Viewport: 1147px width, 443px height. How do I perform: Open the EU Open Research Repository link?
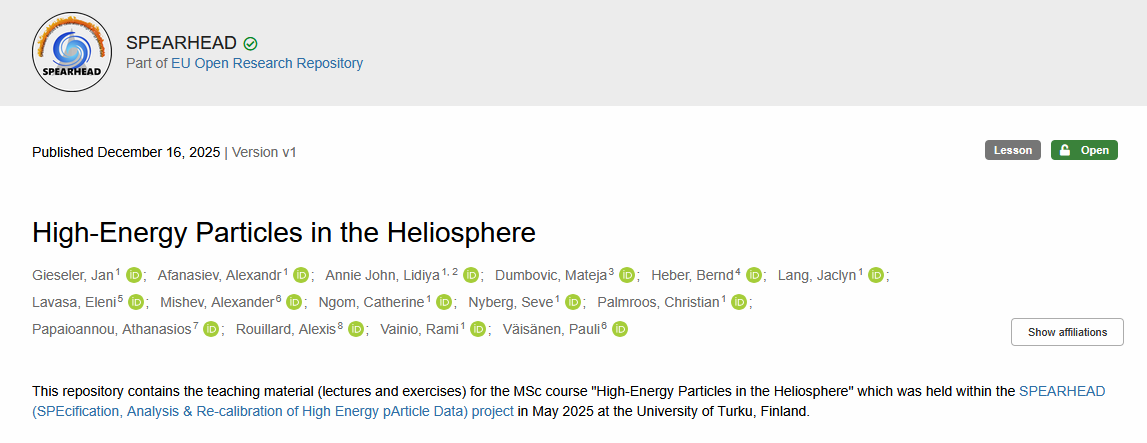click(x=267, y=63)
